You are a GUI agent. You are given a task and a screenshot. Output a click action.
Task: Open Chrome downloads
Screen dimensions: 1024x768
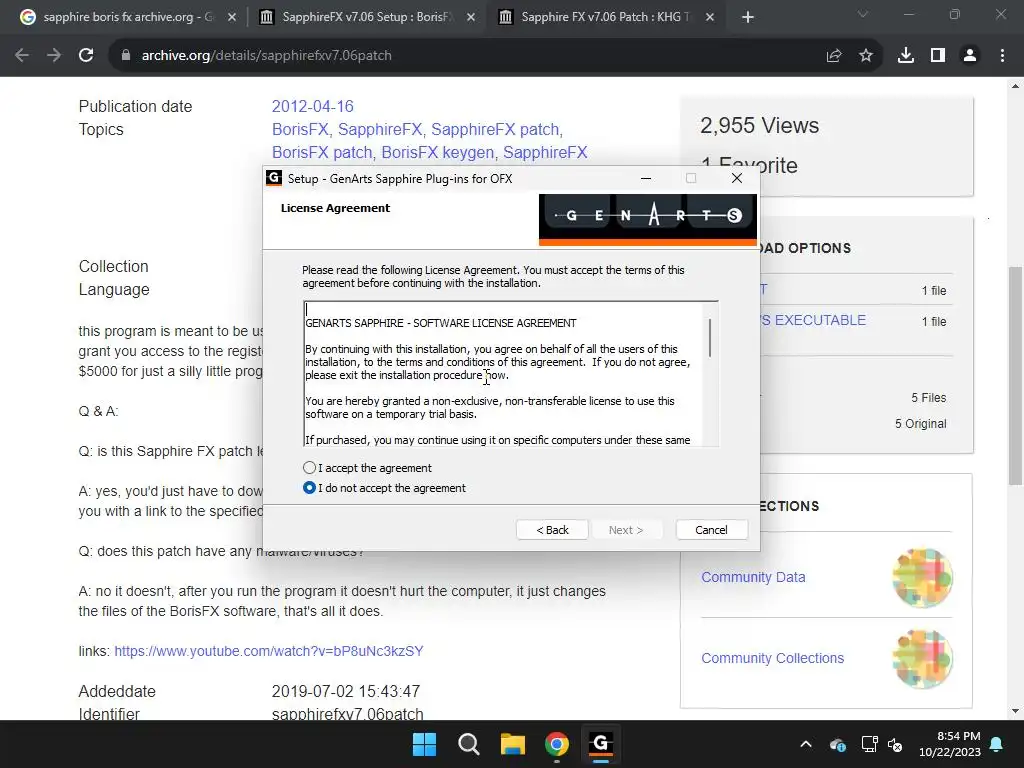coord(906,56)
